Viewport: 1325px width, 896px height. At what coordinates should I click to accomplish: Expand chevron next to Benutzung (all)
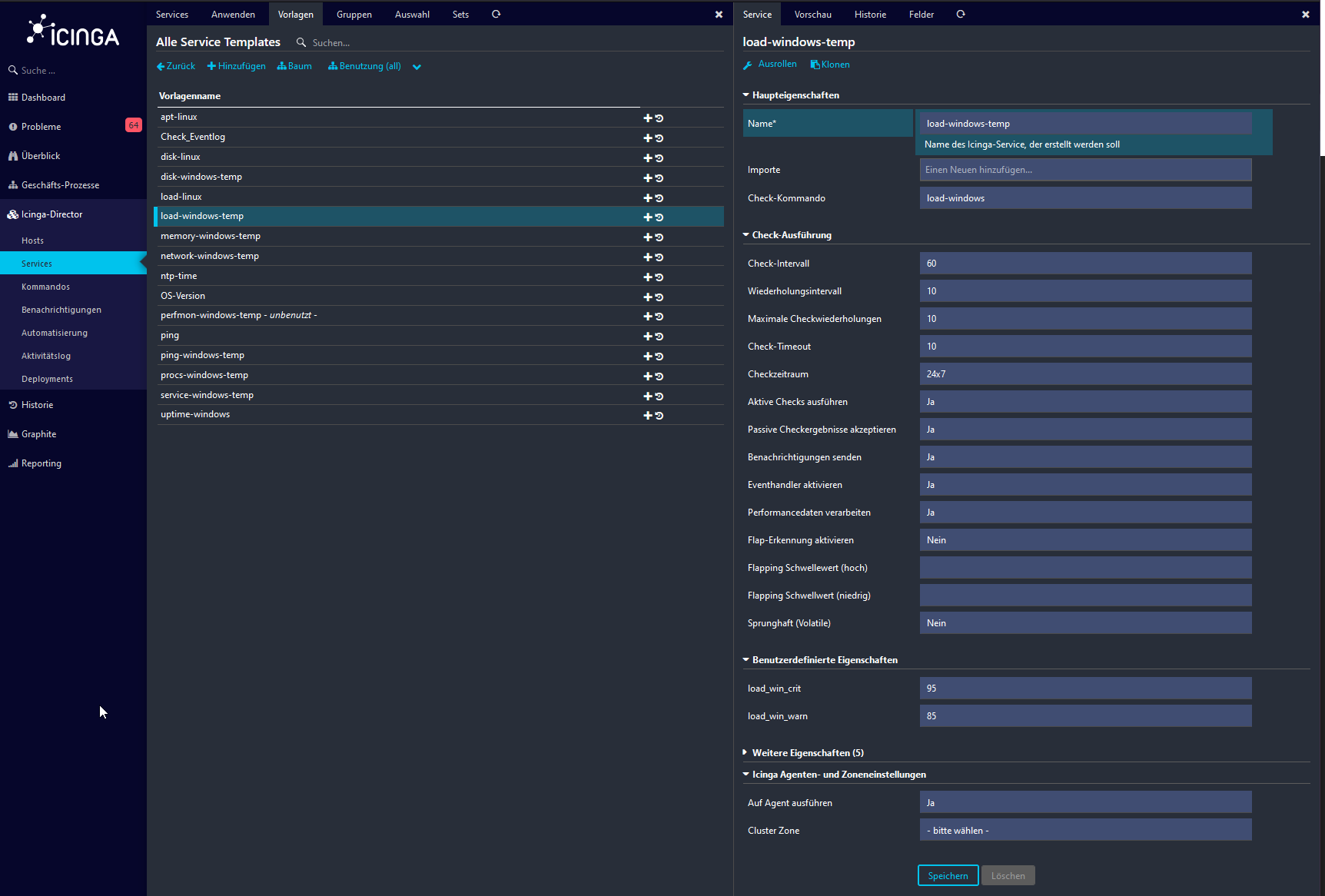pyautogui.click(x=417, y=67)
